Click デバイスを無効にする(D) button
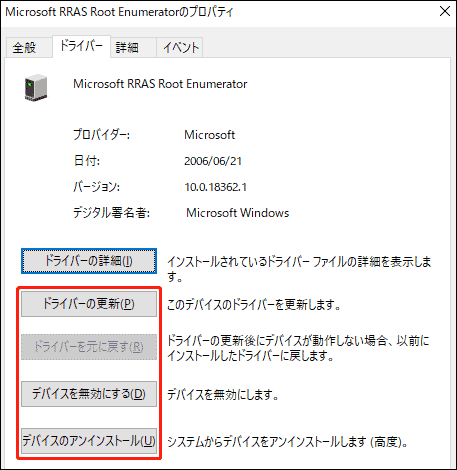The width and height of the screenshot is (457, 470). (x=89, y=394)
